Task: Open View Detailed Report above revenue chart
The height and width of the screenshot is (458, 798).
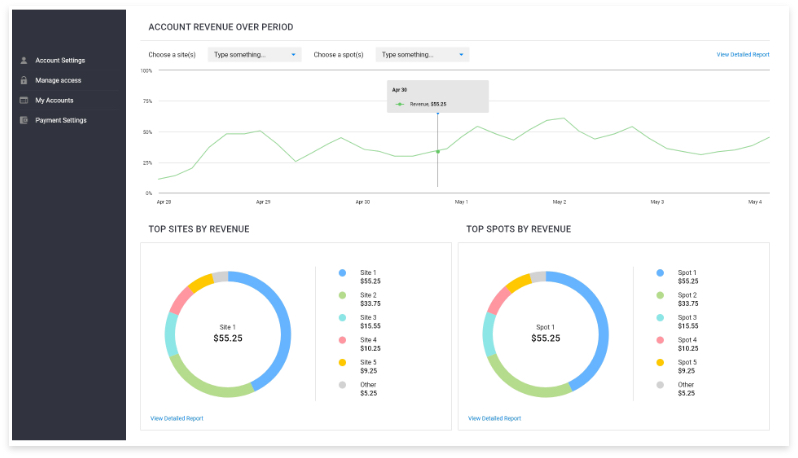Action: coord(742,55)
